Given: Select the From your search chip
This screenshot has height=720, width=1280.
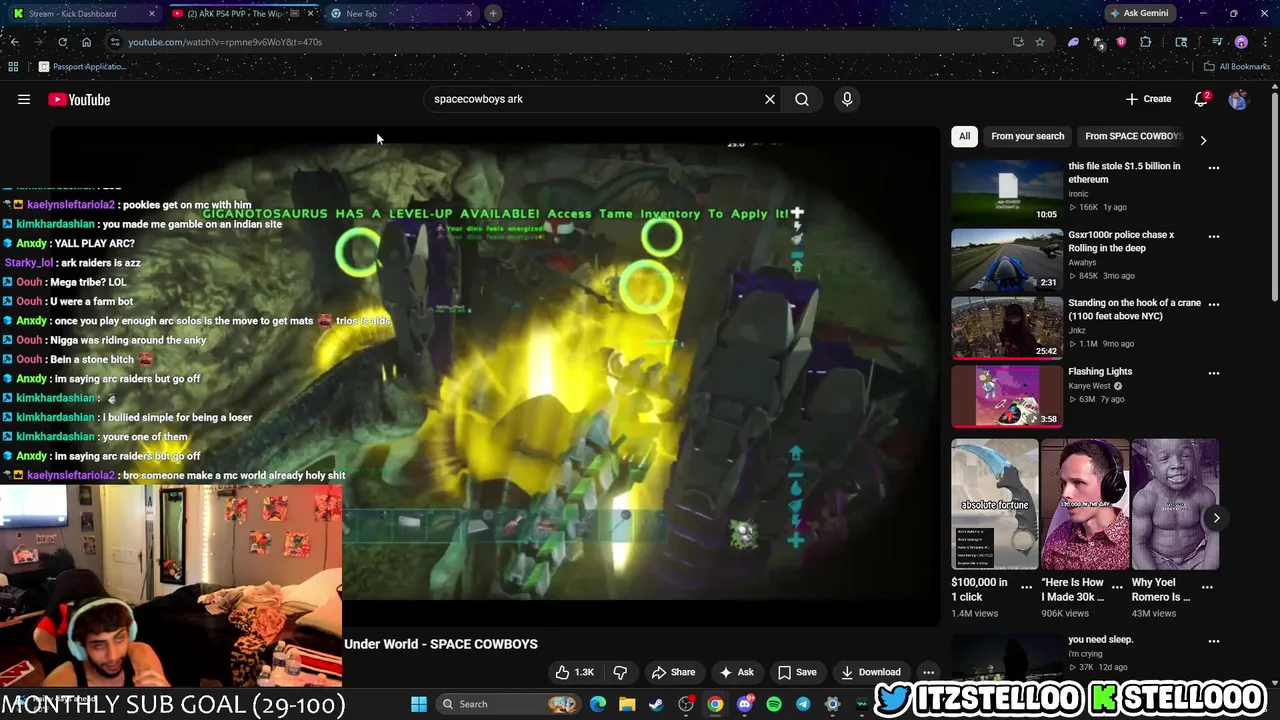Looking at the screenshot, I should (x=1027, y=136).
